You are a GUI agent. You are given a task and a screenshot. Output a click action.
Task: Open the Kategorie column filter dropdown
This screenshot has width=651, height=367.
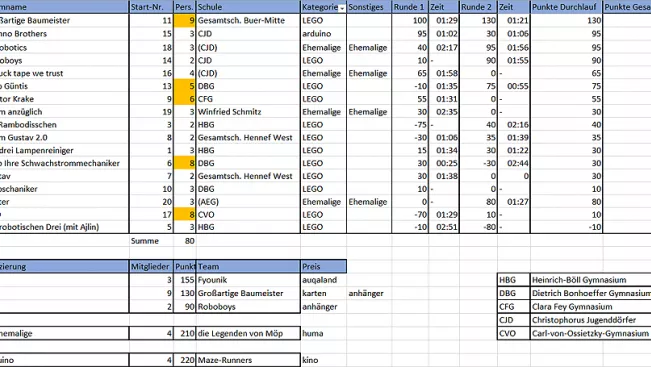tap(342, 8)
